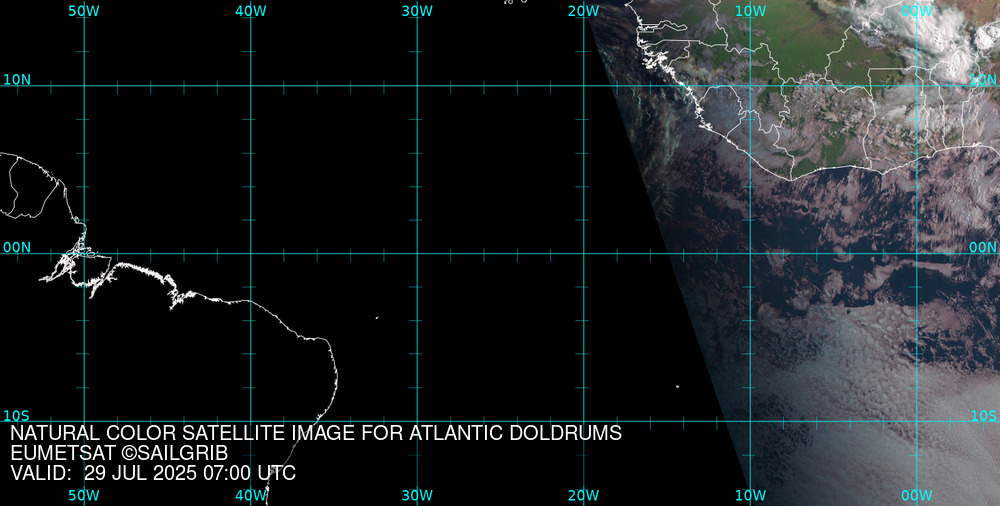Click the 30W label at top

pyautogui.click(x=417, y=11)
